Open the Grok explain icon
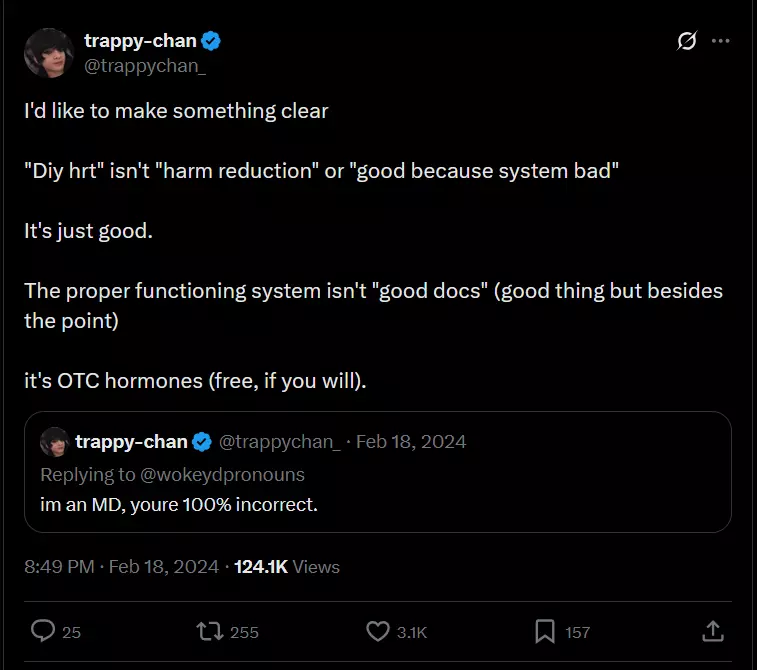The image size is (757, 670). tap(686, 41)
